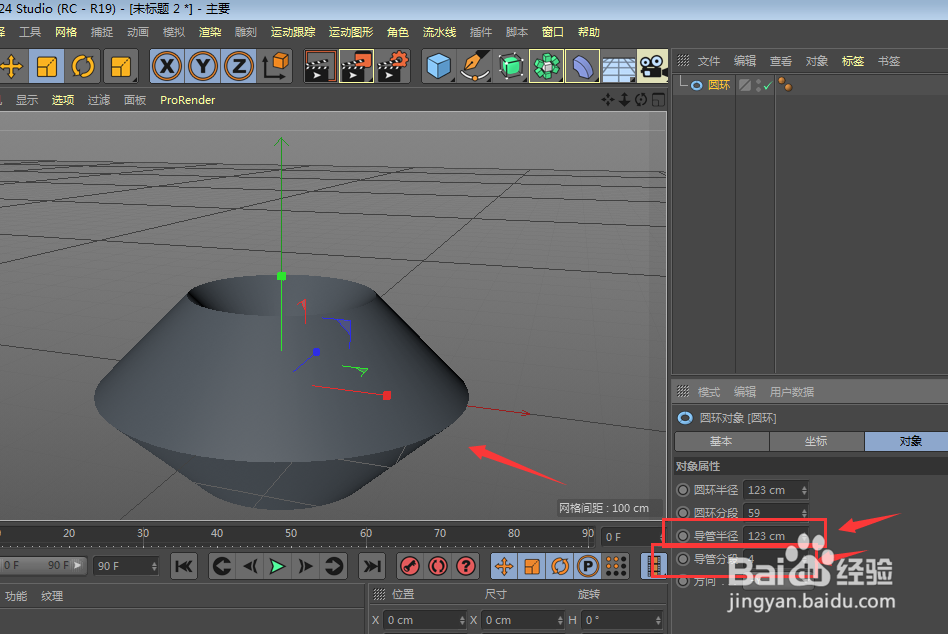Viewport: 948px width, 634px height.
Task: Select the Move tool in the toolbar
Action: point(12,66)
